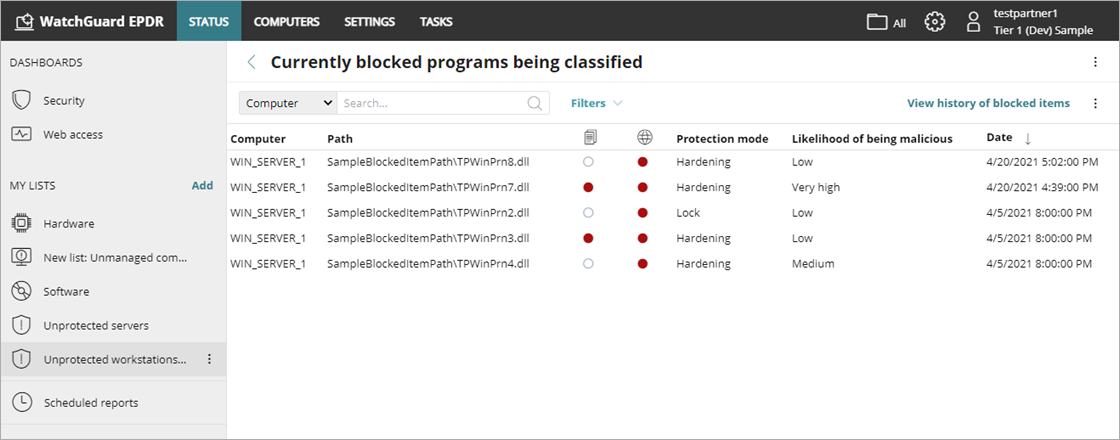
Task: Sort by the Date column header
Action: [999, 138]
